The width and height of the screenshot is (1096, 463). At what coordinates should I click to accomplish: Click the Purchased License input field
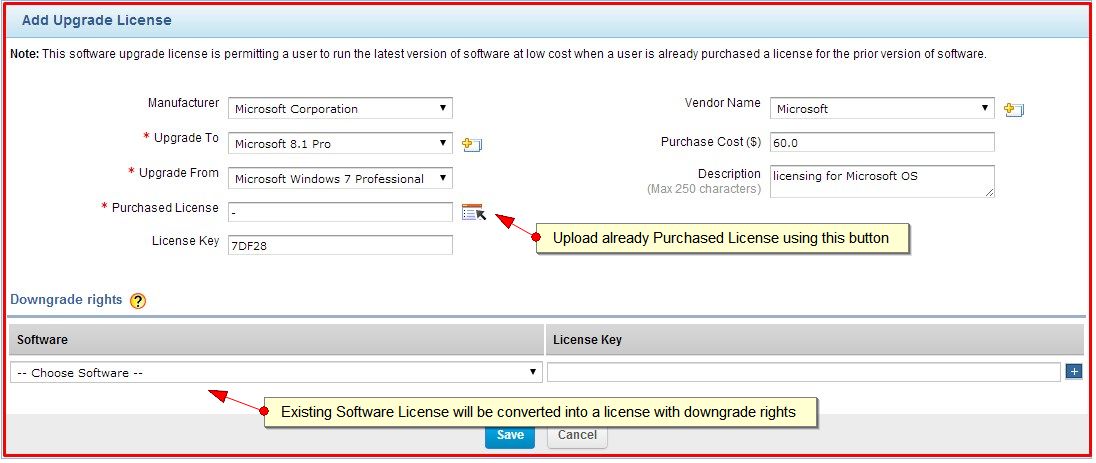click(x=340, y=212)
